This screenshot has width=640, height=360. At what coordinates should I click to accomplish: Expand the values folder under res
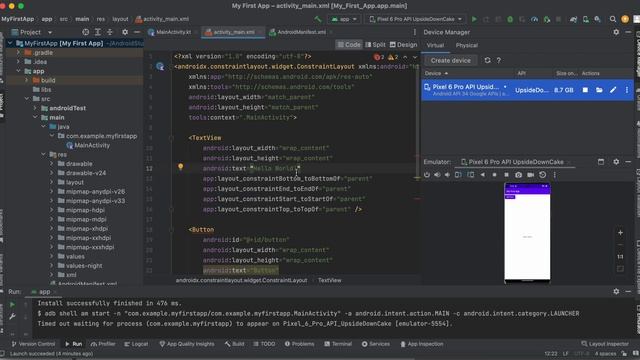(x=51, y=256)
